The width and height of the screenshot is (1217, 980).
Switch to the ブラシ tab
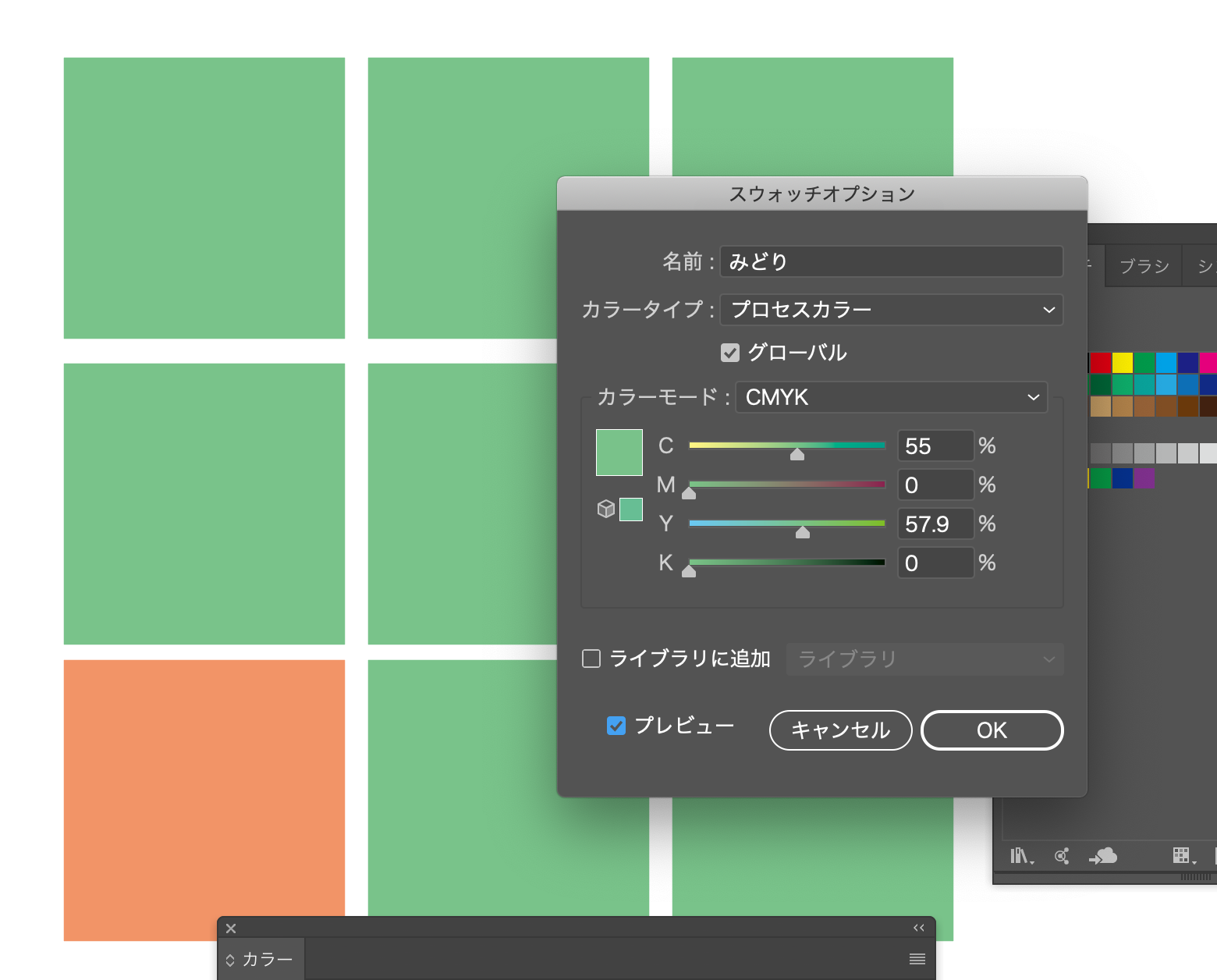[x=1144, y=266]
